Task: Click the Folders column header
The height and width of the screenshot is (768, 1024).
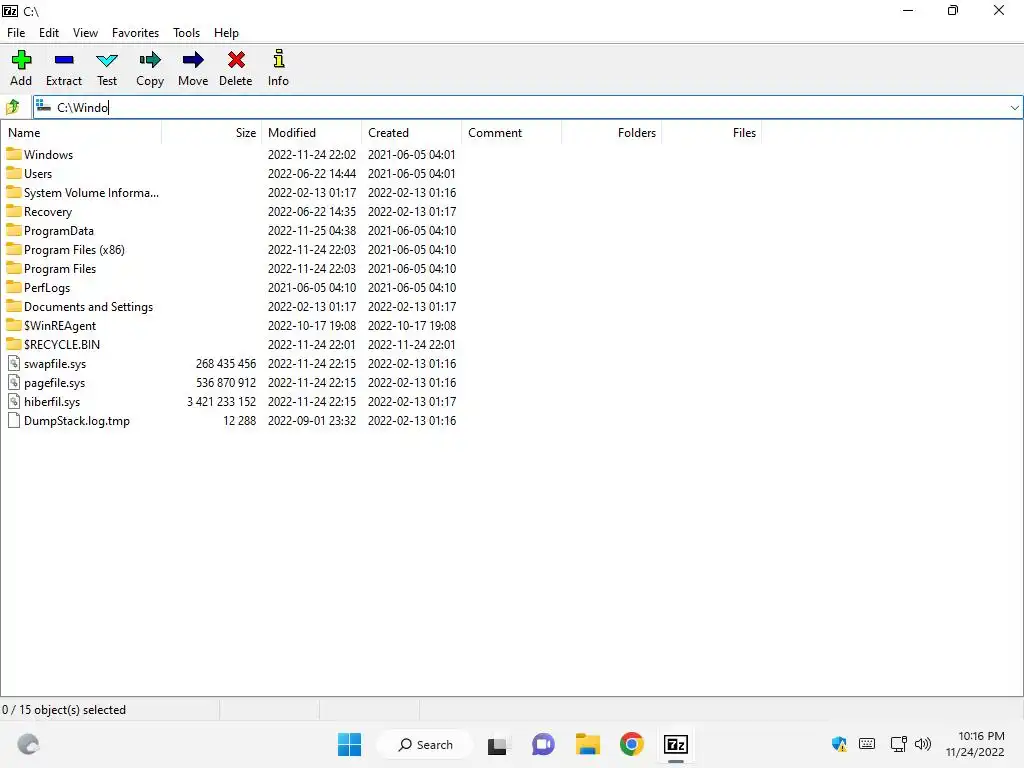Action: pos(611,133)
